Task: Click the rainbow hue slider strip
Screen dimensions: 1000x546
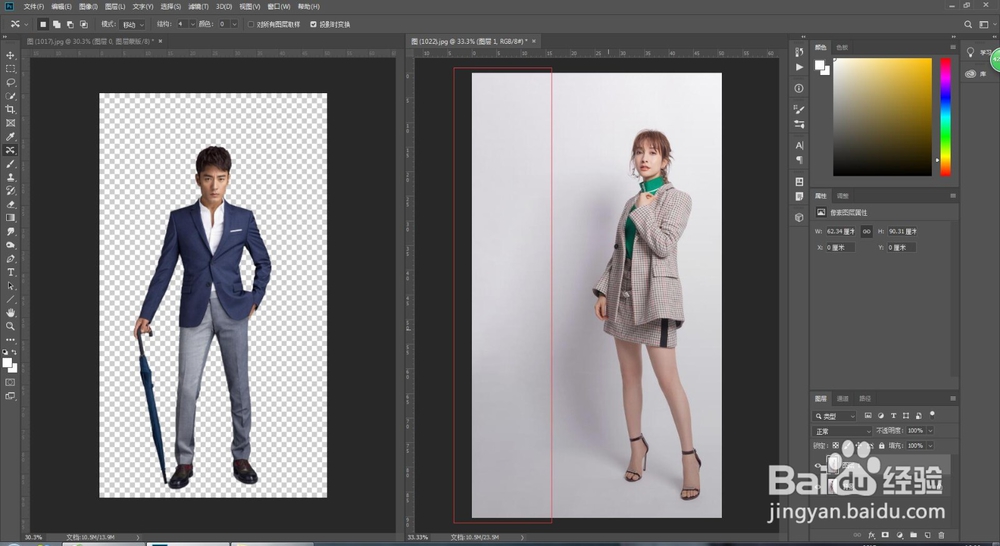Action: (945, 115)
